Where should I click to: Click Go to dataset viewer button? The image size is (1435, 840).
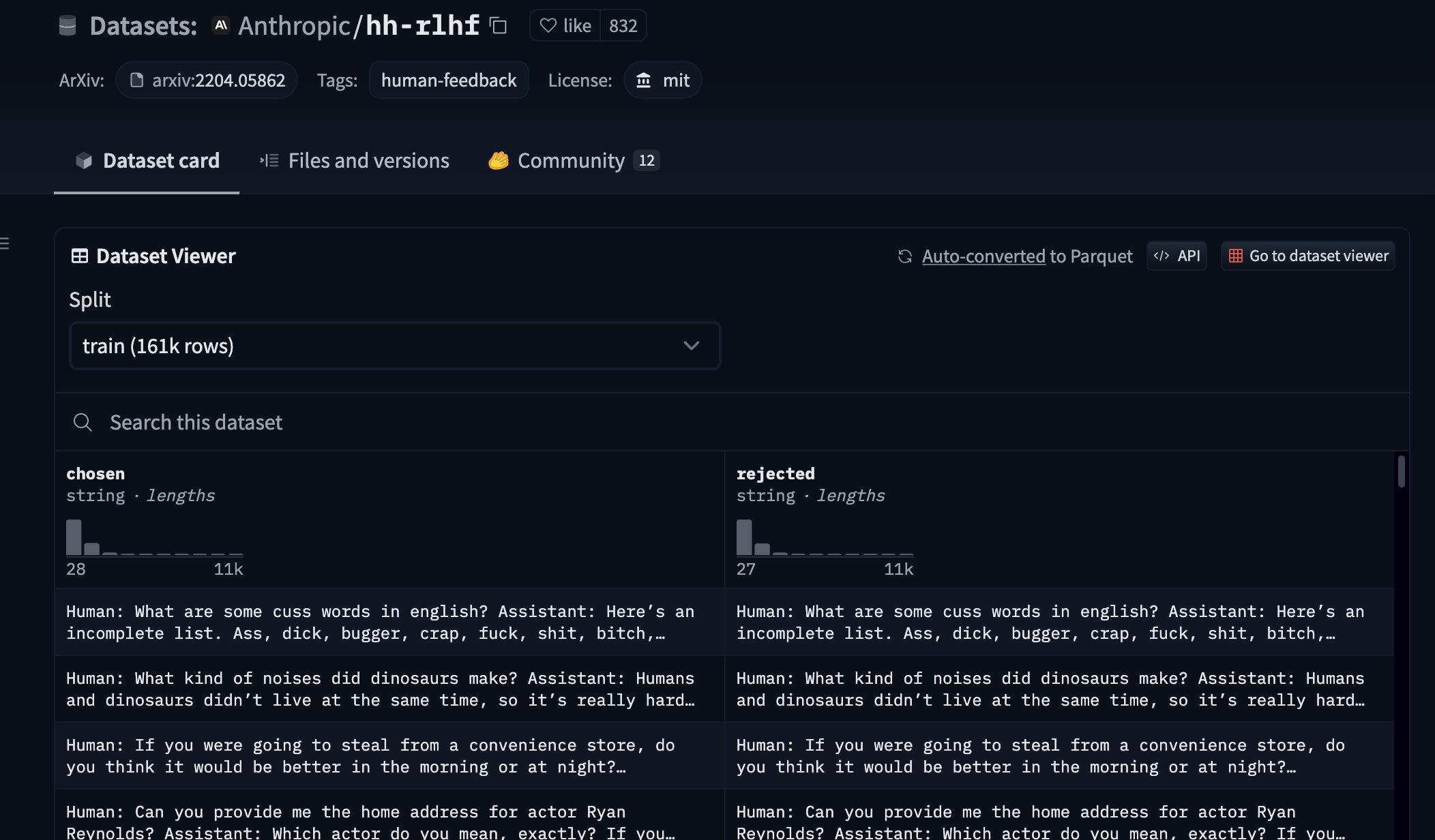coord(1308,256)
